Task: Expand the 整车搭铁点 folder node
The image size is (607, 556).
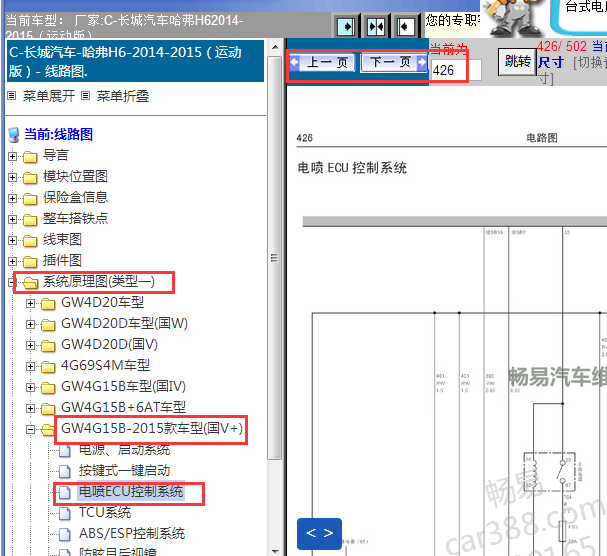Action: click(12, 219)
